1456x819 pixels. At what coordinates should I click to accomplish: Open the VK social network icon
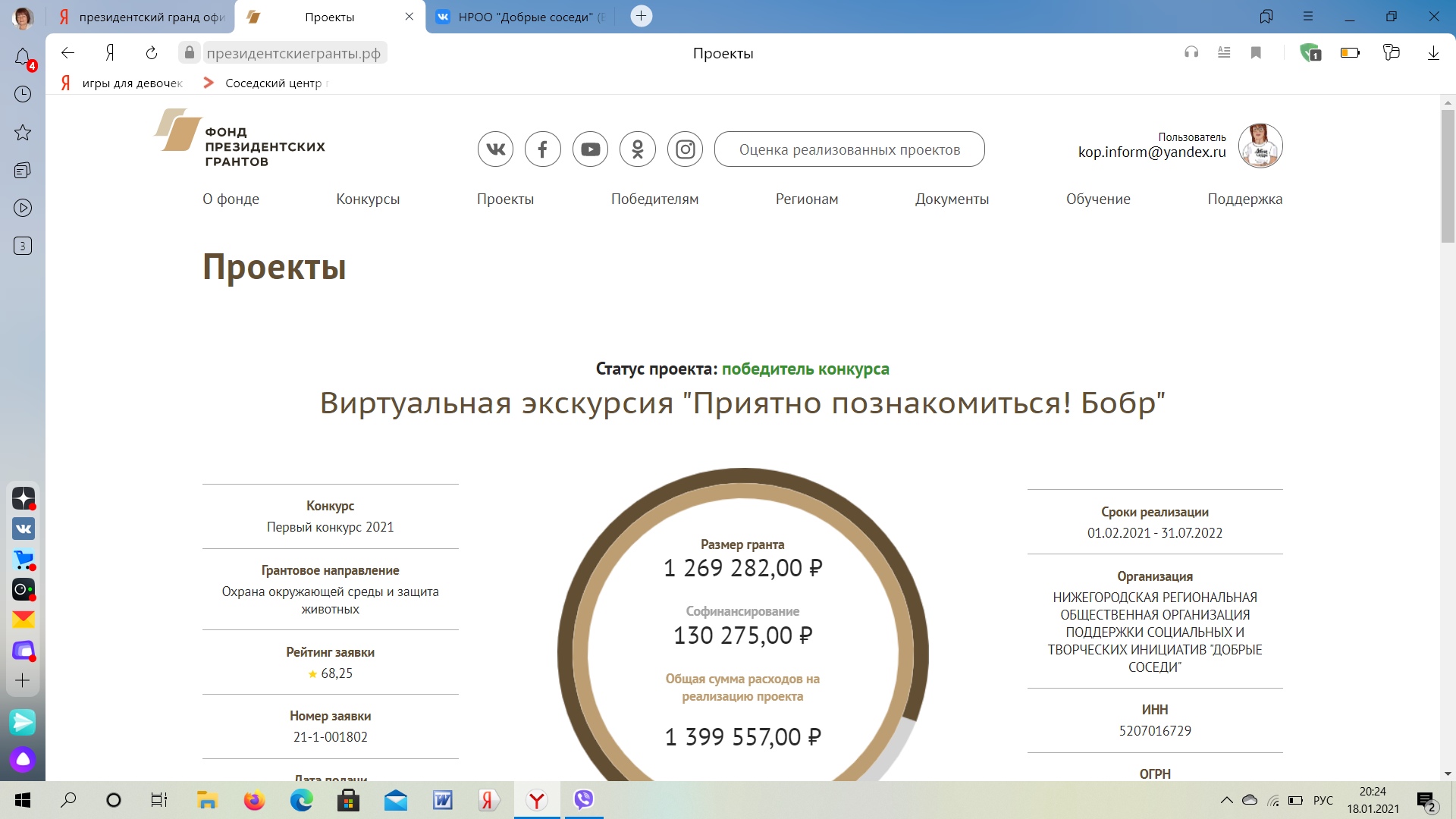click(495, 149)
